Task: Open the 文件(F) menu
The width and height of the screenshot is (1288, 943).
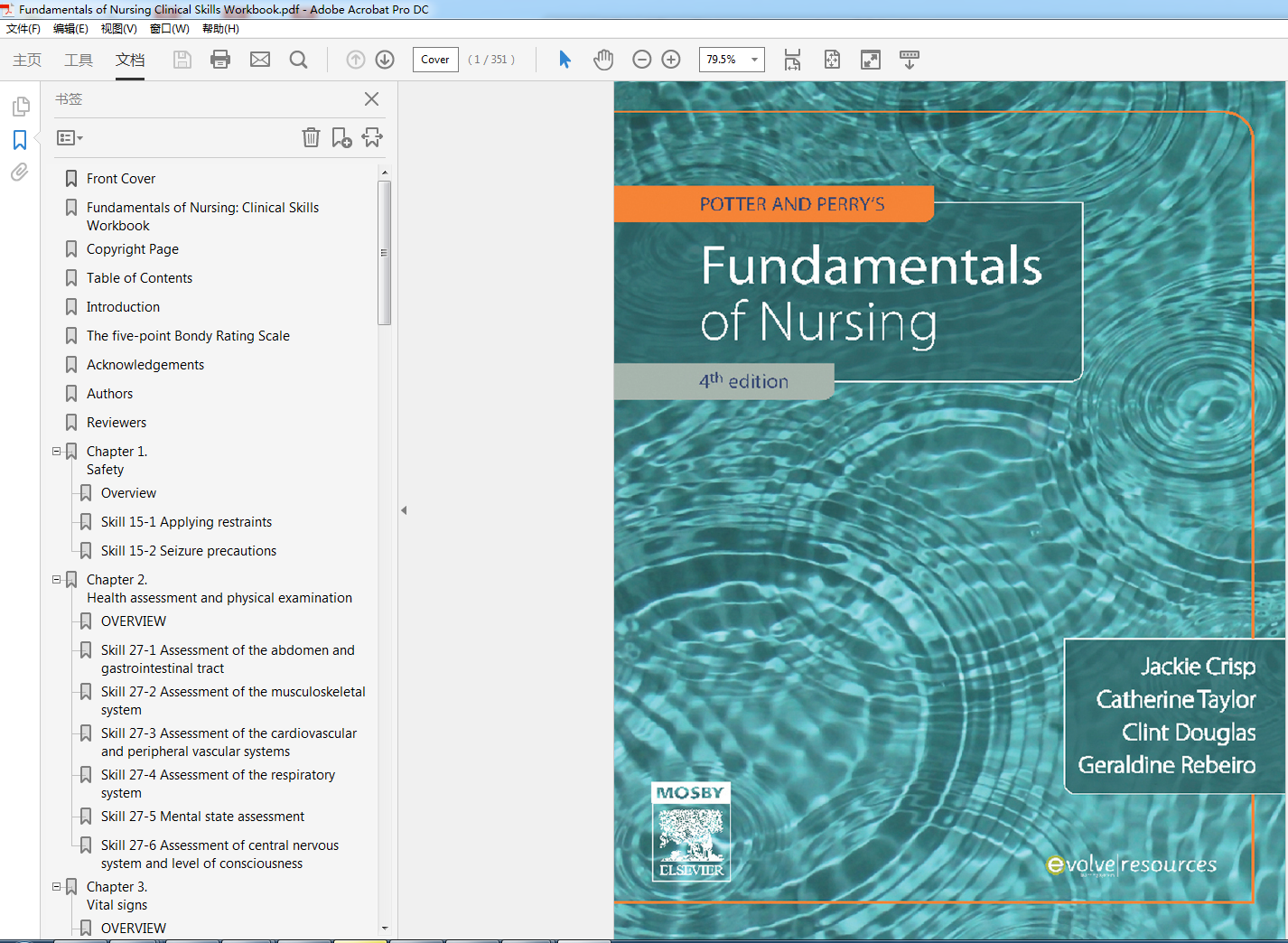Action: [x=23, y=29]
